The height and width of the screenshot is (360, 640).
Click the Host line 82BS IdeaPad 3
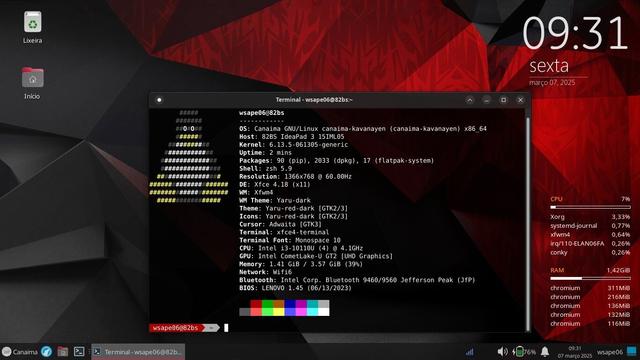[x=291, y=137]
